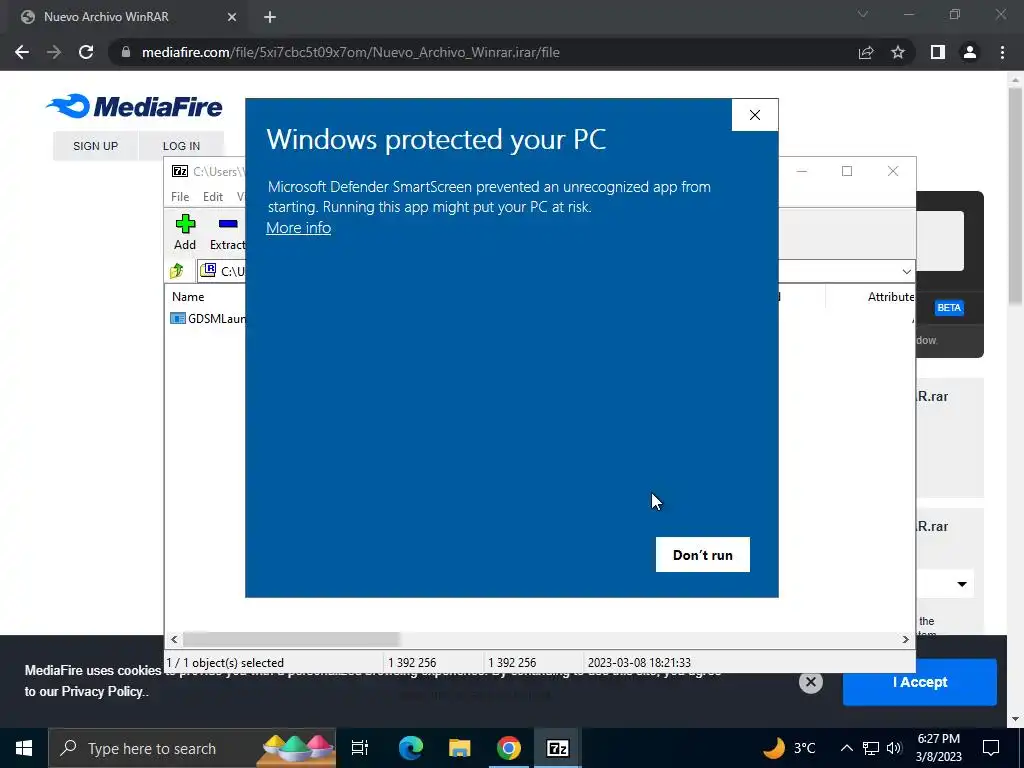Go back in Chrome
This screenshot has height=768, width=1024.
22,52
